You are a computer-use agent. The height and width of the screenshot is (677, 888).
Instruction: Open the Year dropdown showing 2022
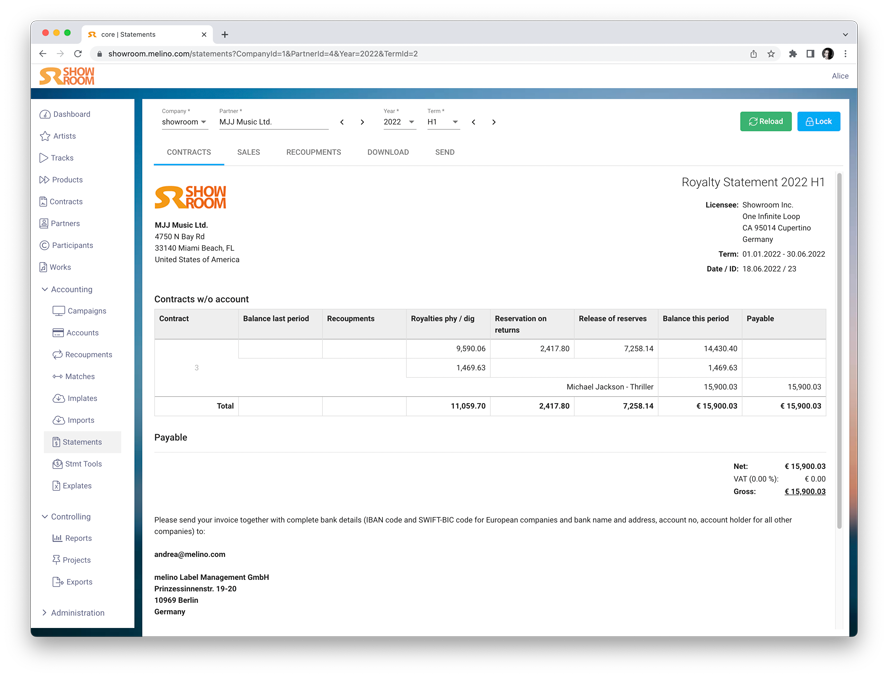[398, 122]
